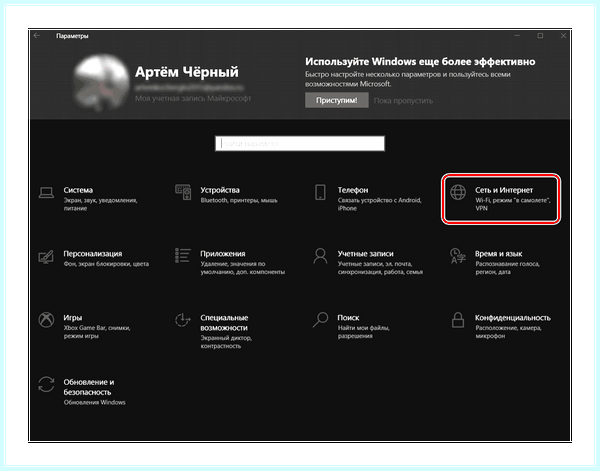Open the Конфиденциальность heading
600x471 pixels.
click(x=513, y=318)
